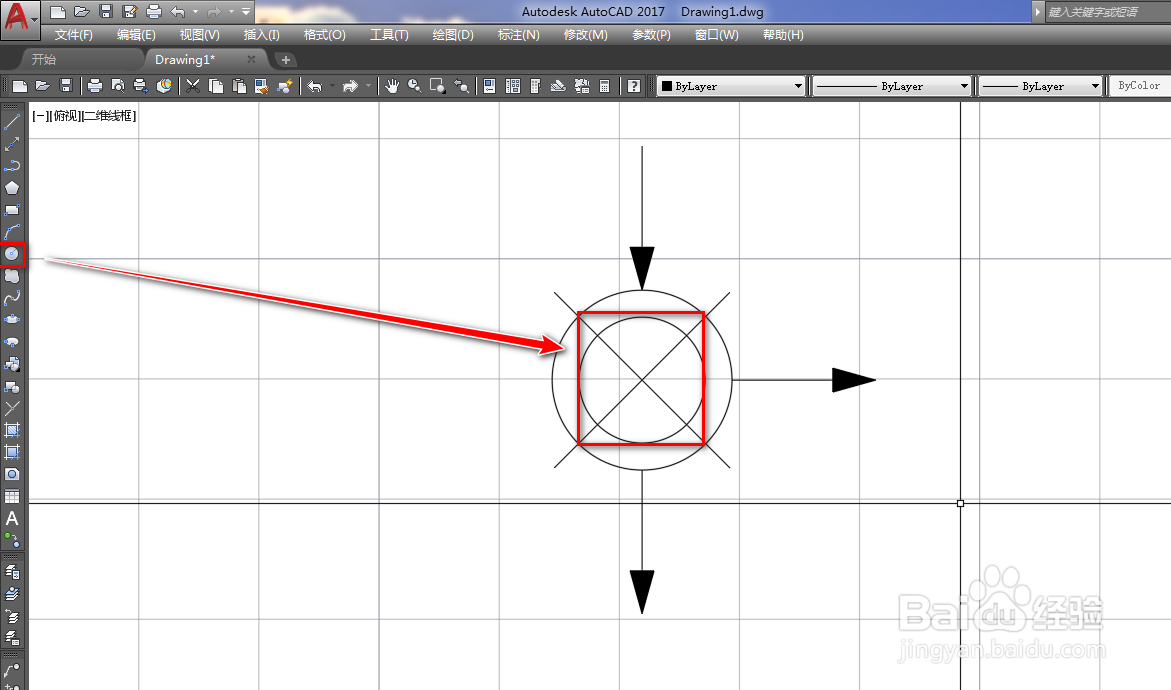Select the Point tool

12,408
